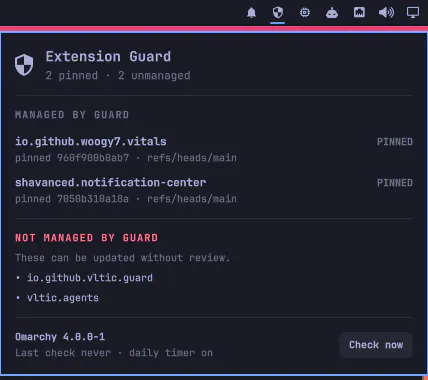The height and width of the screenshot is (380, 428).
Task: Click the pinned commit line under notification-center
Action: point(126,199)
